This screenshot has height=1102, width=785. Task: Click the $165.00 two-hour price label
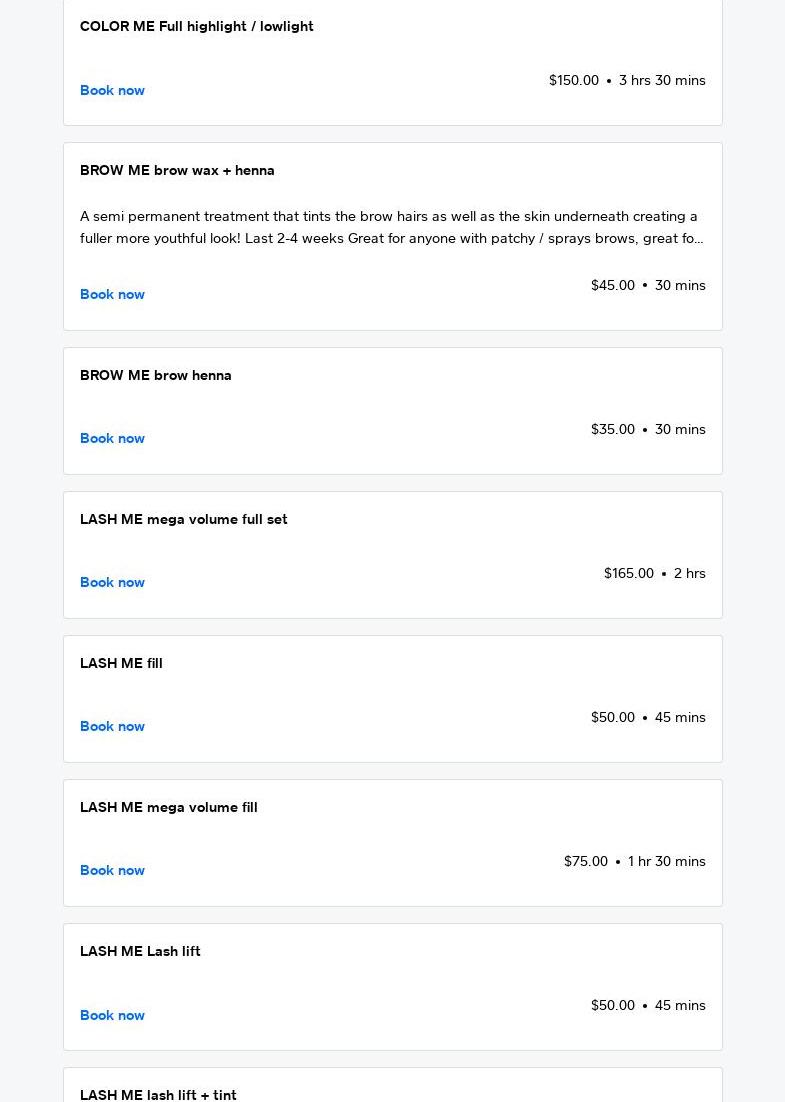point(628,573)
